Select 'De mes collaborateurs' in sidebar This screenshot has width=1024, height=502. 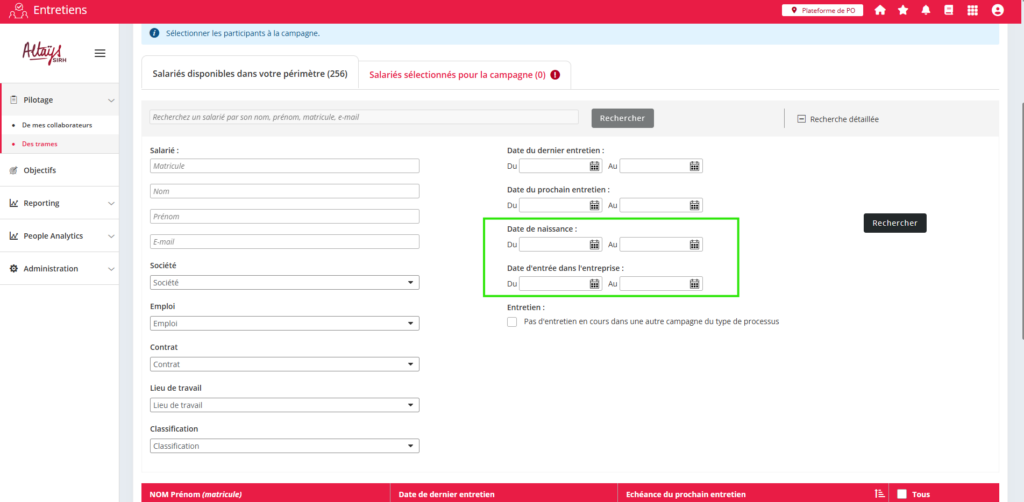[57, 125]
